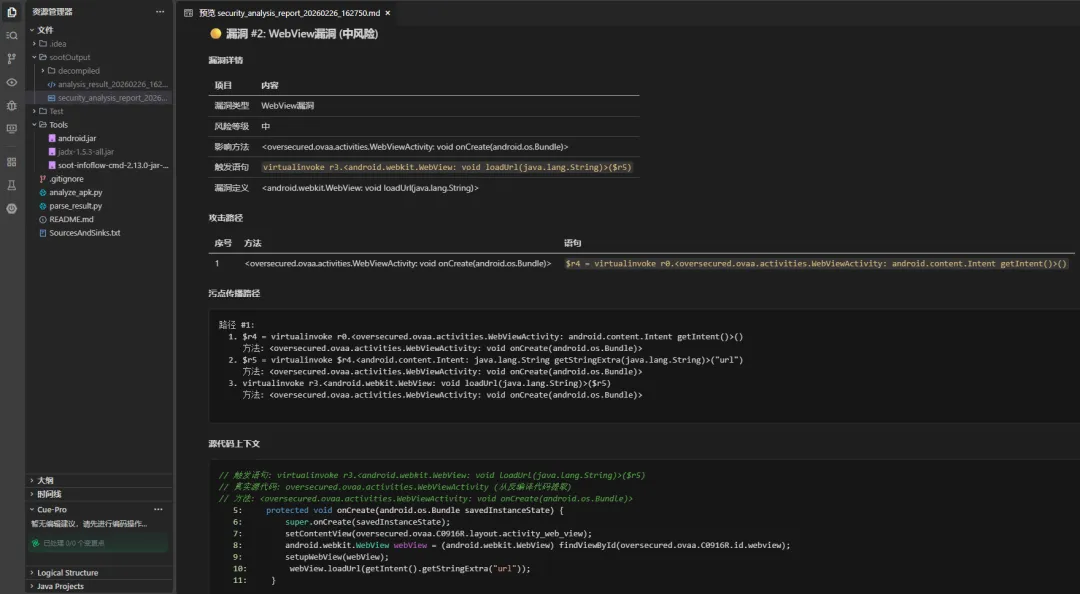This screenshot has width=1080, height=594.
Task: Click the 攻击路径 section heading
Action: (226, 218)
